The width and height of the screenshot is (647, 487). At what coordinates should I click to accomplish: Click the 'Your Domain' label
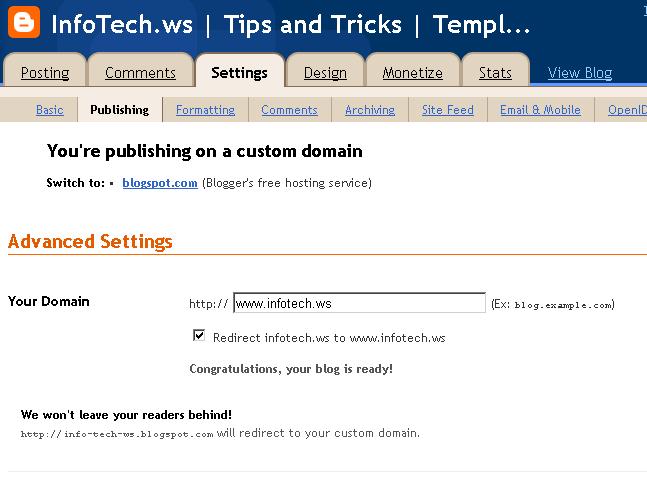coord(49,301)
